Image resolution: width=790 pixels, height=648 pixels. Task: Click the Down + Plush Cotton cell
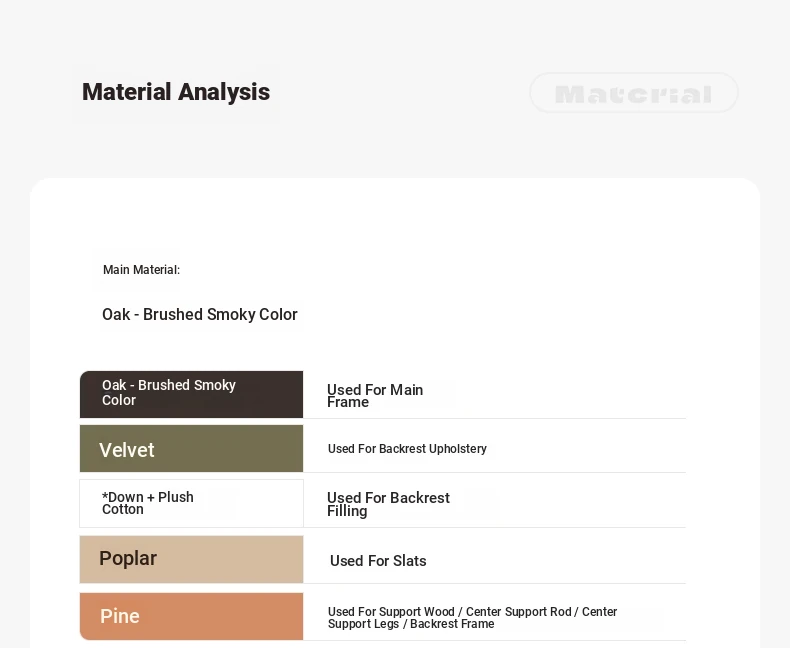(191, 503)
